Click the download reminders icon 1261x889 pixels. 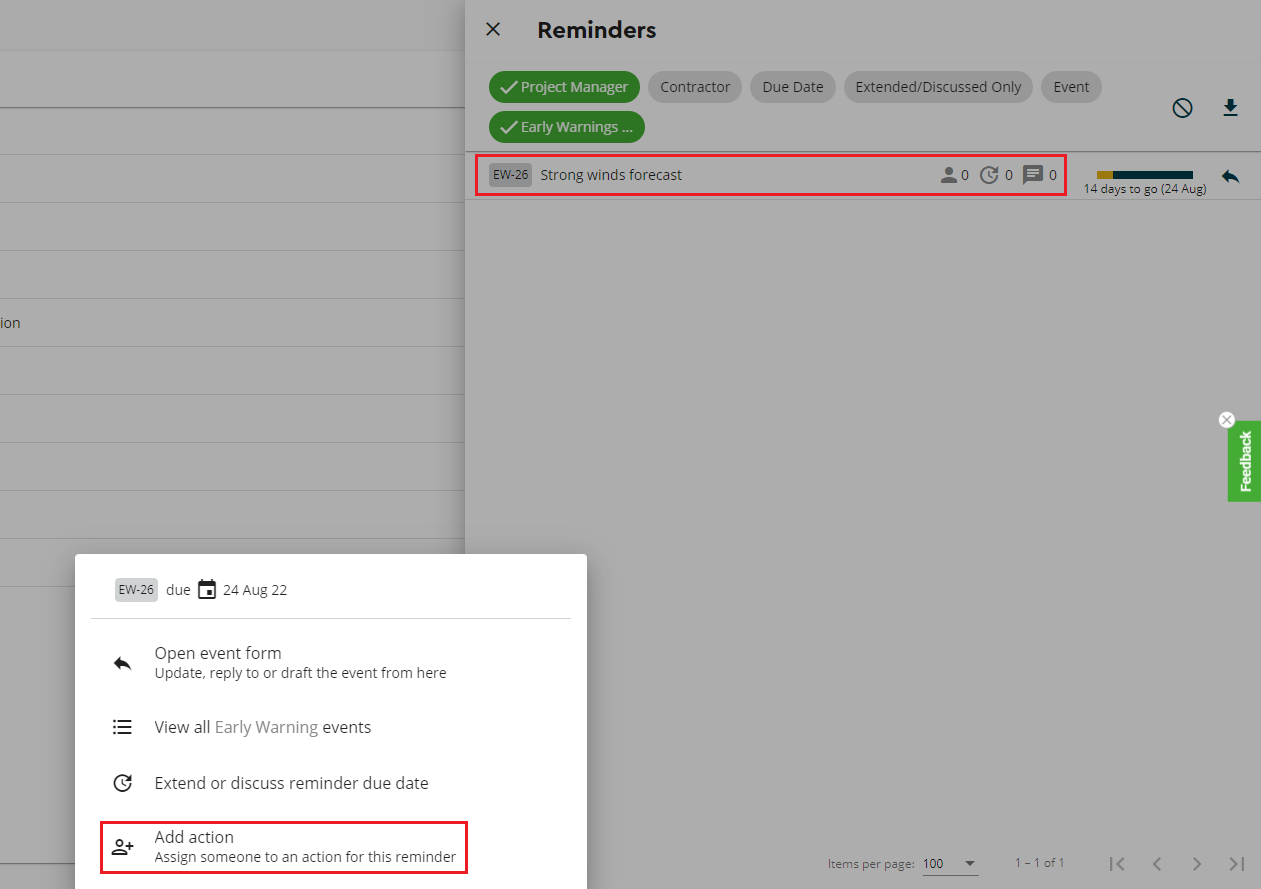[1231, 108]
